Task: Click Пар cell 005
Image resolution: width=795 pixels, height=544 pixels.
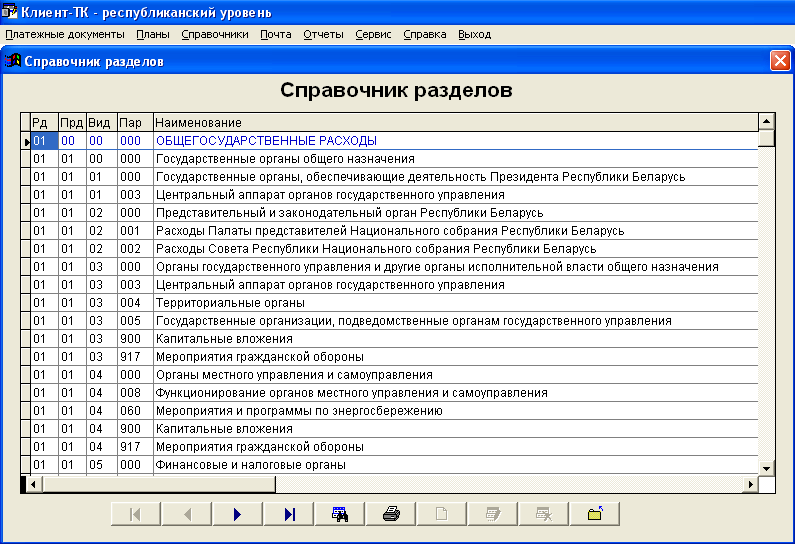Action: [135, 320]
